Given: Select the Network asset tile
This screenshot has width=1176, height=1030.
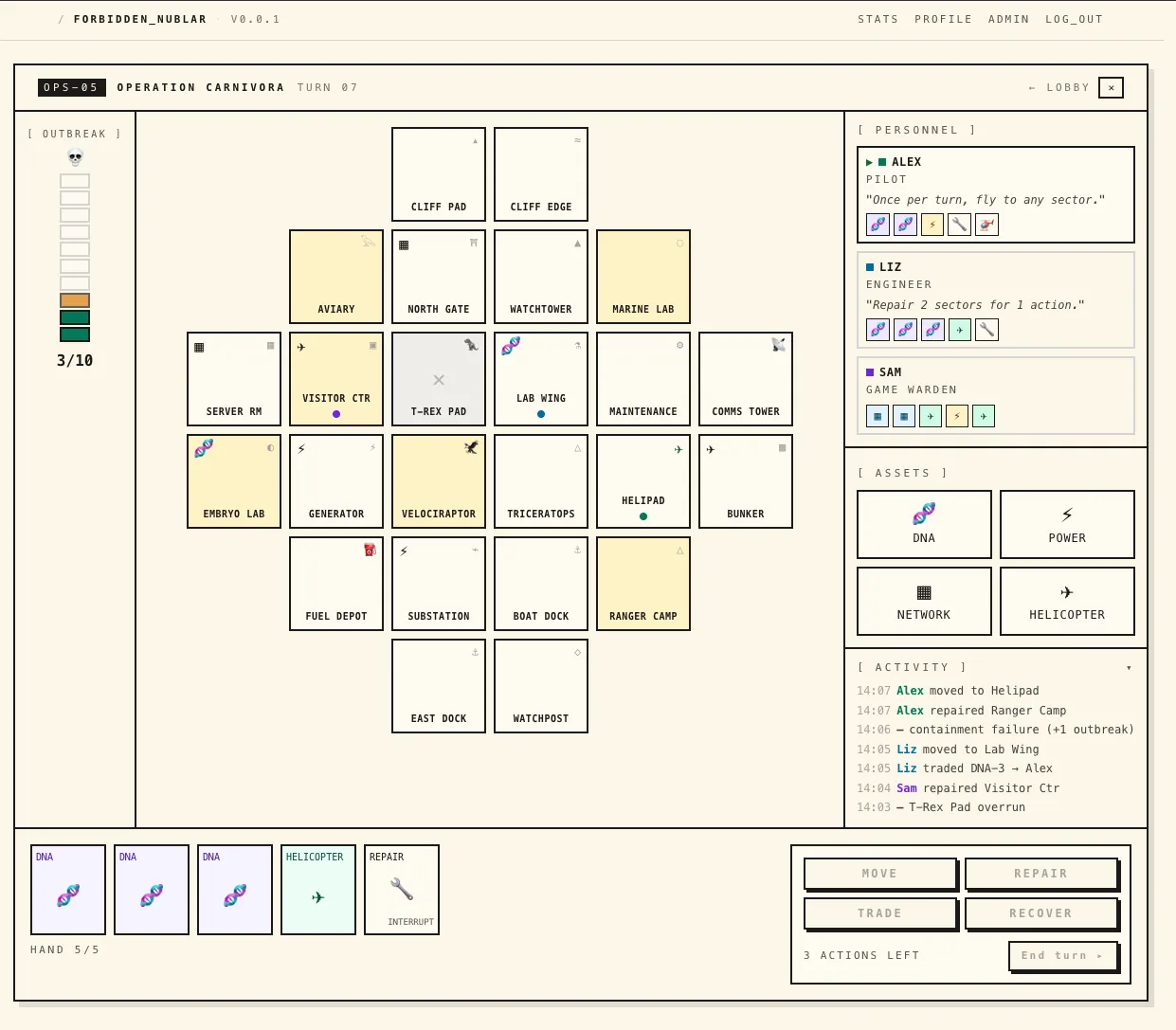Looking at the screenshot, I should tap(924, 601).
